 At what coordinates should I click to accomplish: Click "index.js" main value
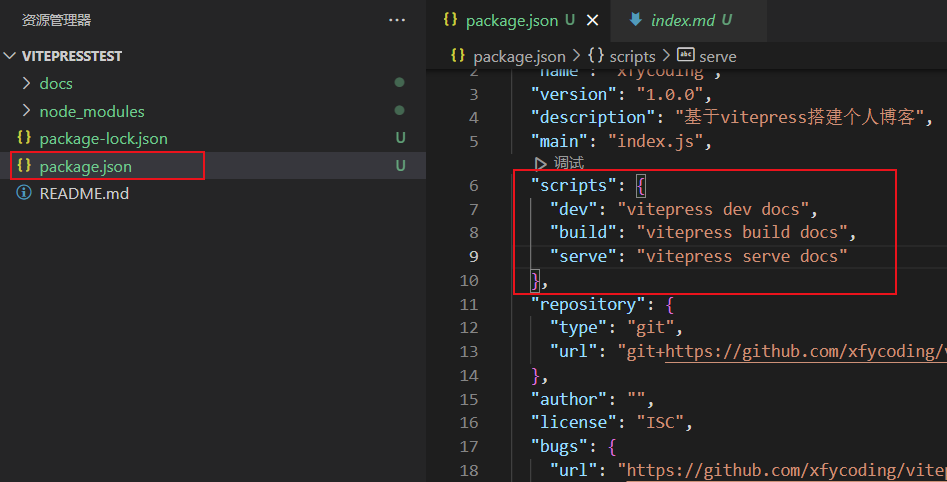656,141
